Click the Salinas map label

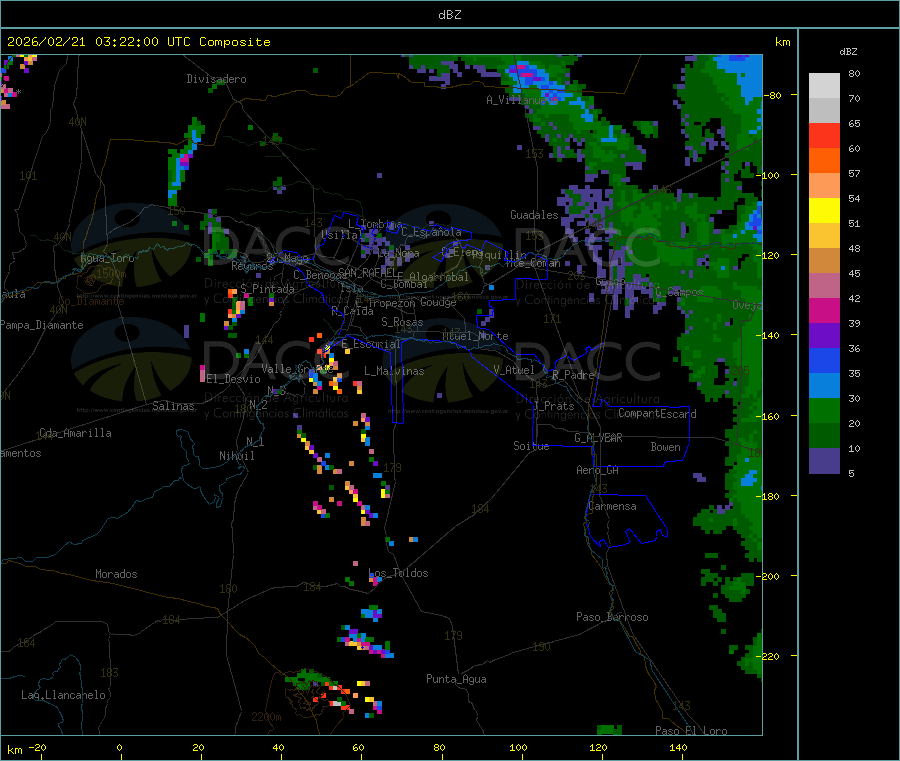pyautogui.click(x=173, y=406)
